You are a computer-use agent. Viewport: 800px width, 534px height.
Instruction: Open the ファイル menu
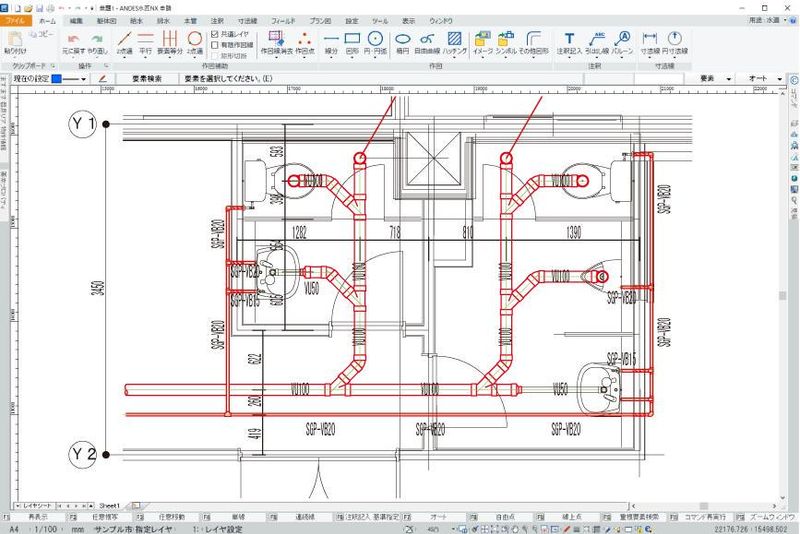pyautogui.click(x=15, y=21)
